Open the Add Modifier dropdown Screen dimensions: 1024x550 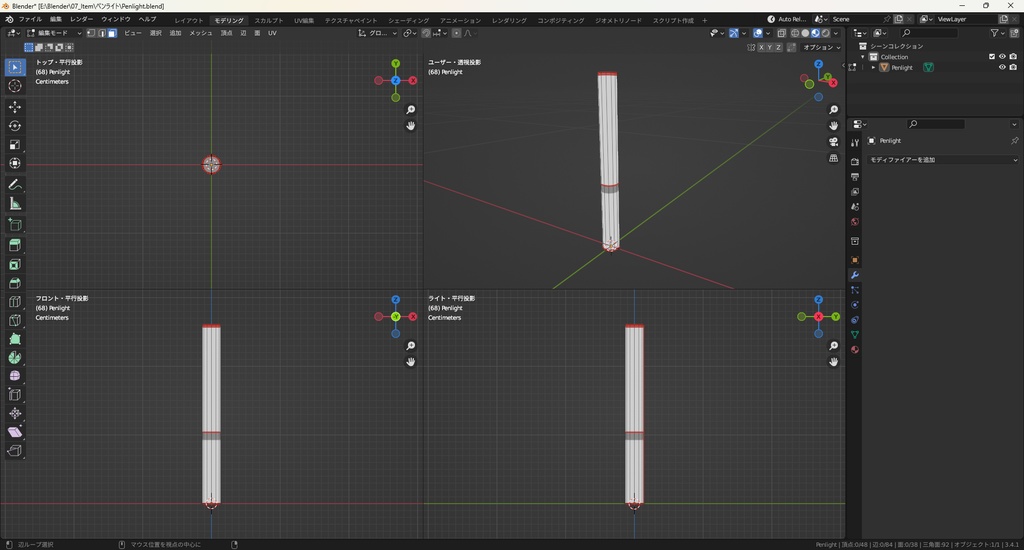coord(942,159)
